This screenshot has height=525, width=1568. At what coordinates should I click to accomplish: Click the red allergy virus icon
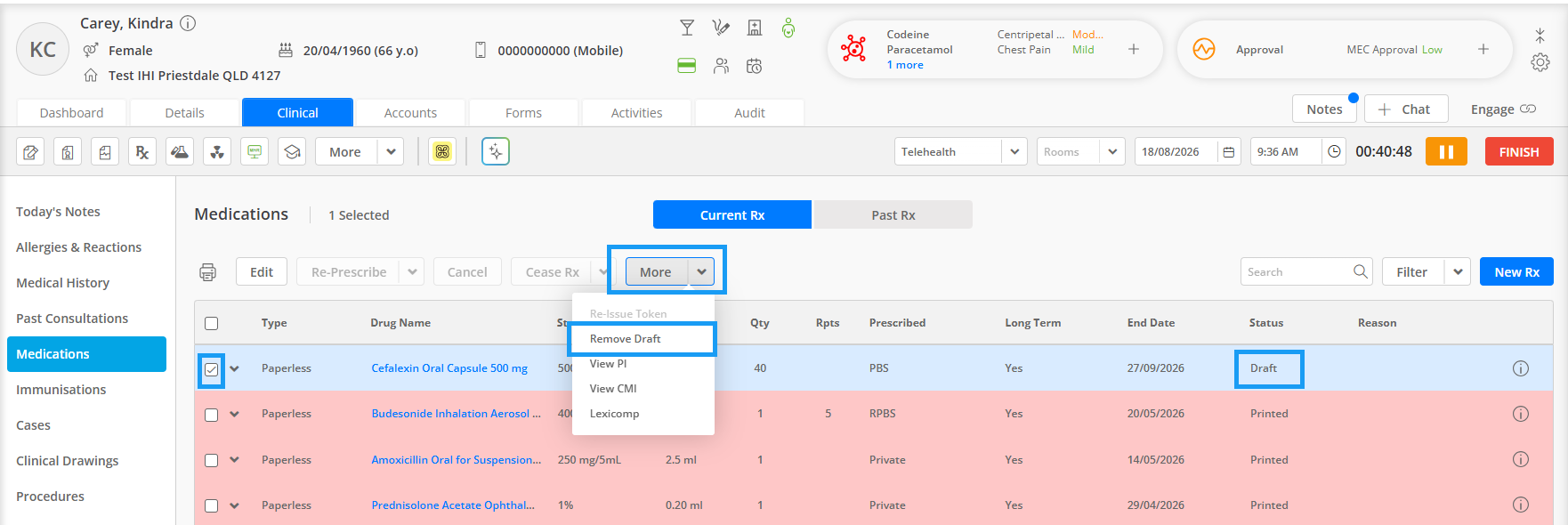point(853,49)
